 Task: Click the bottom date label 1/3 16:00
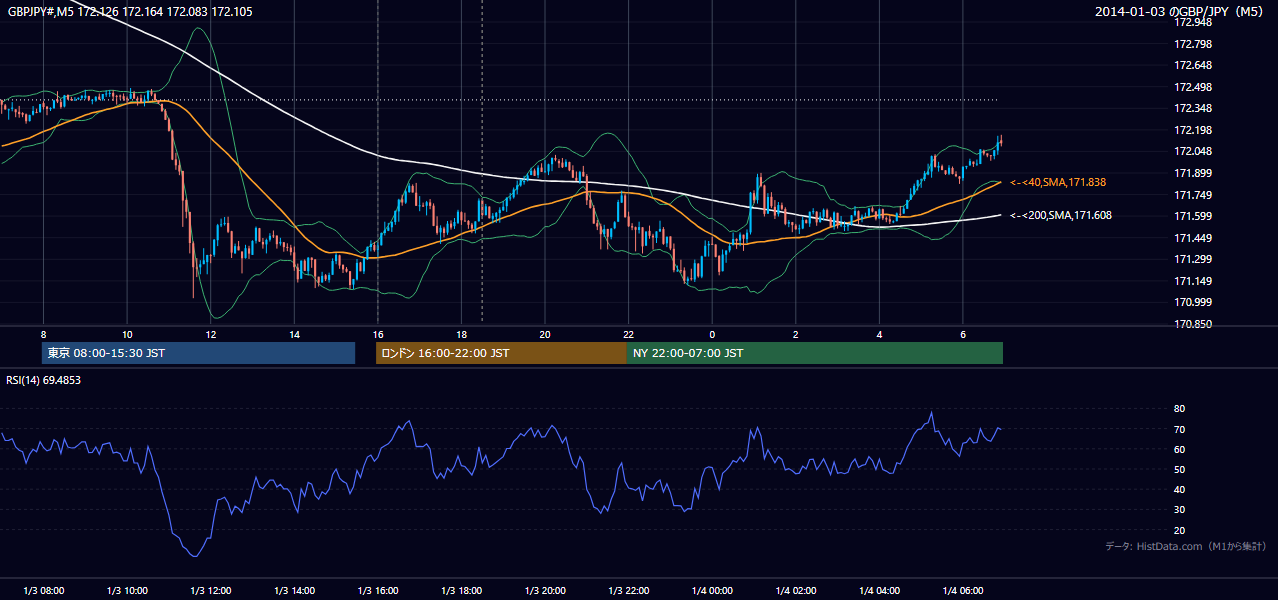(x=378, y=591)
